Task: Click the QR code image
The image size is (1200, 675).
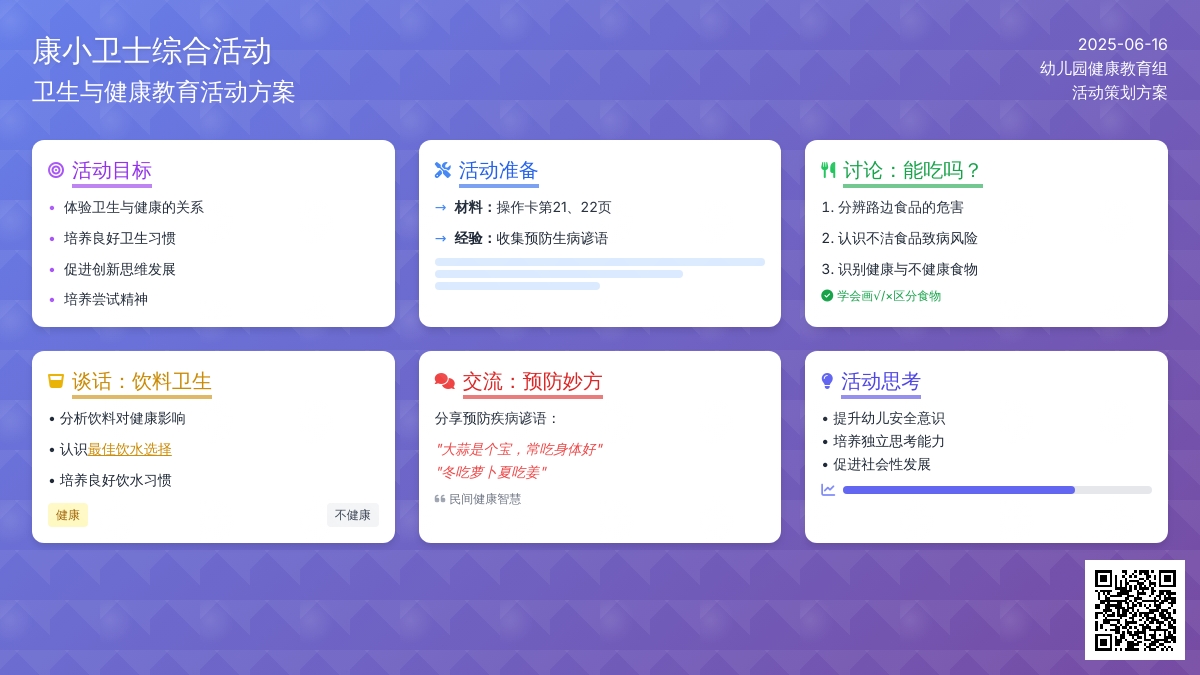Action: (x=1135, y=610)
